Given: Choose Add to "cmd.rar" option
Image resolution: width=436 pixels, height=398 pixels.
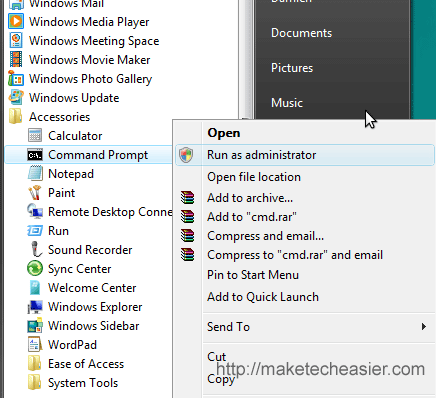Looking at the screenshot, I should click(x=252, y=217).
